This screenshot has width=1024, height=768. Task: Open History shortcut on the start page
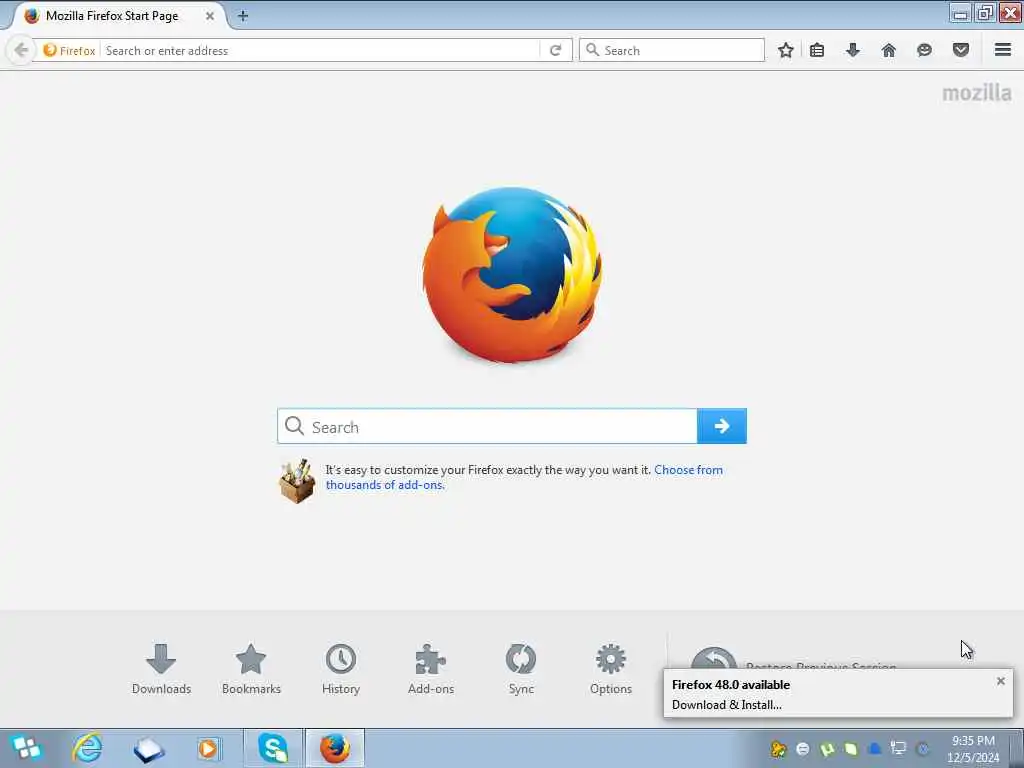coord(341,669)
